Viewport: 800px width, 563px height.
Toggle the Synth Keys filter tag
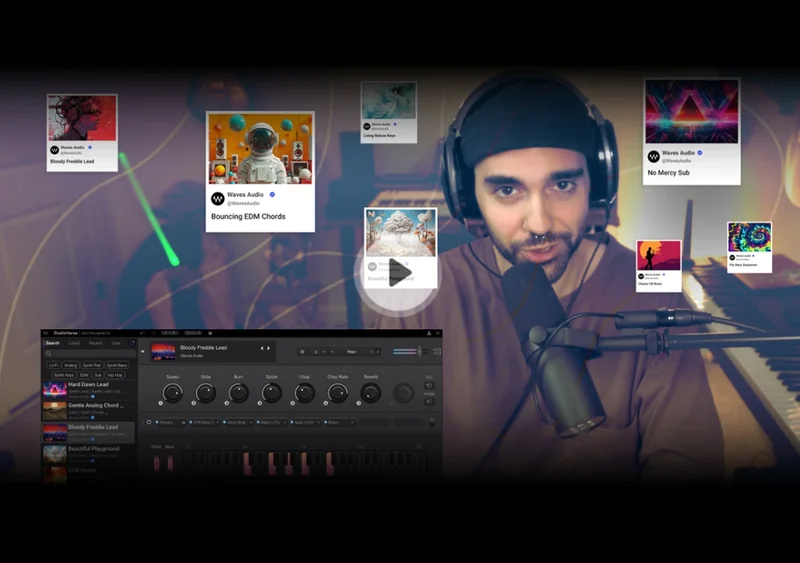(x=64, y=375)
